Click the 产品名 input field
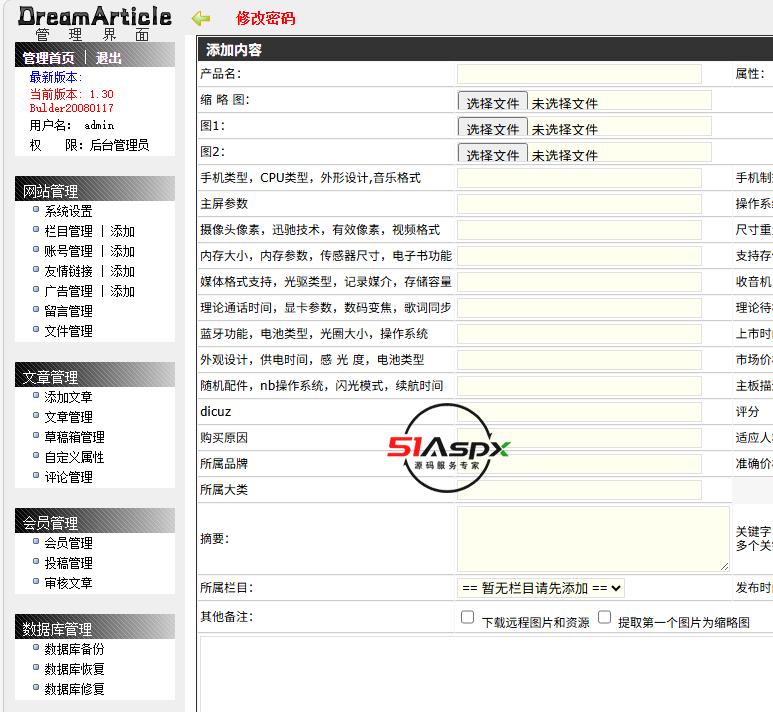The image size is (773, 712). click(579, 74)
